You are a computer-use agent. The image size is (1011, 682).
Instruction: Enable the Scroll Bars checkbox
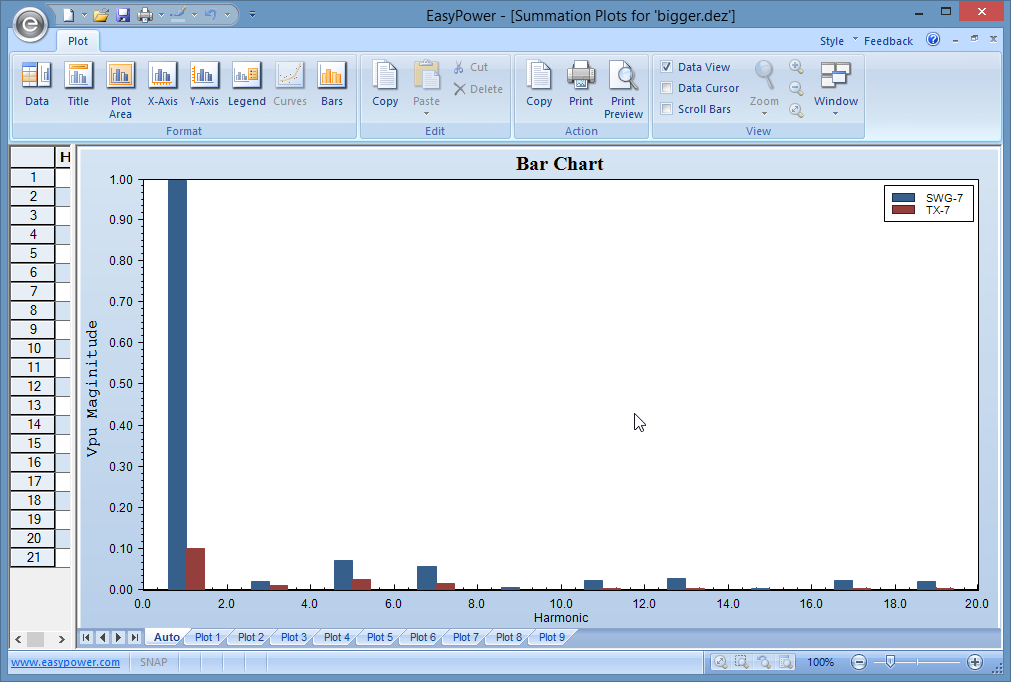pos(667,109)
